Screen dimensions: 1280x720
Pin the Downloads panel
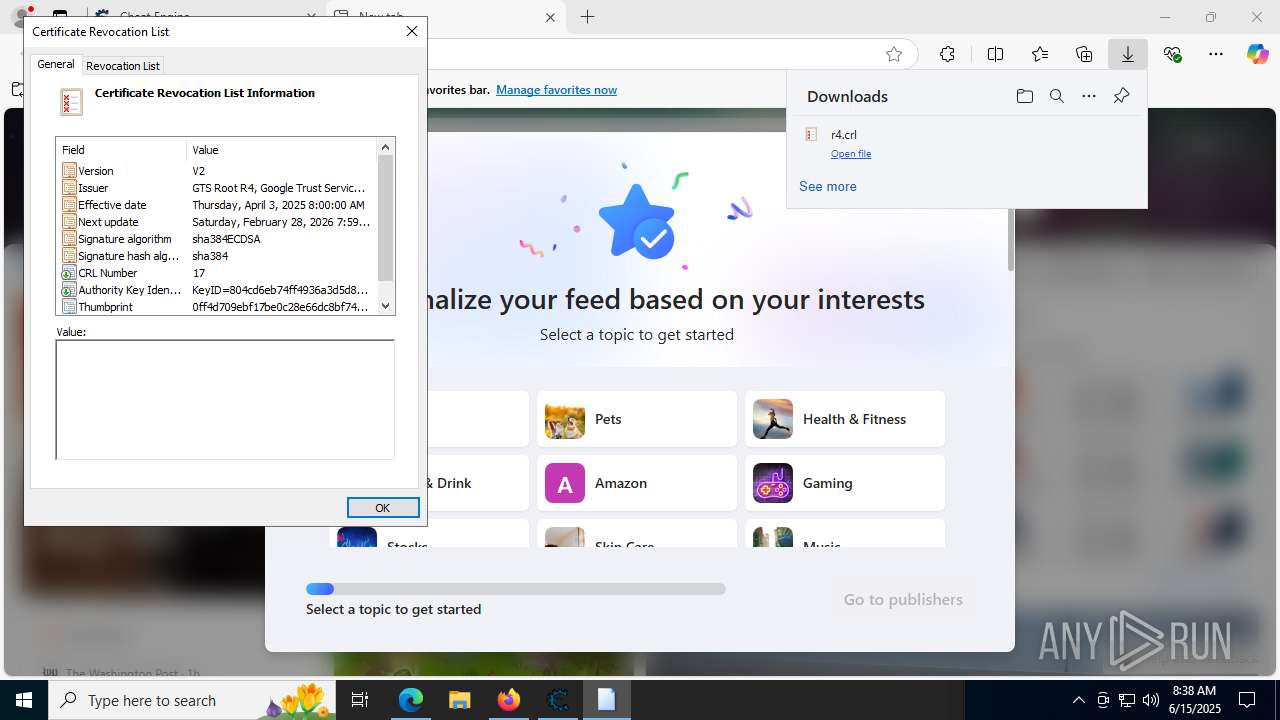tap(1121, 96)
